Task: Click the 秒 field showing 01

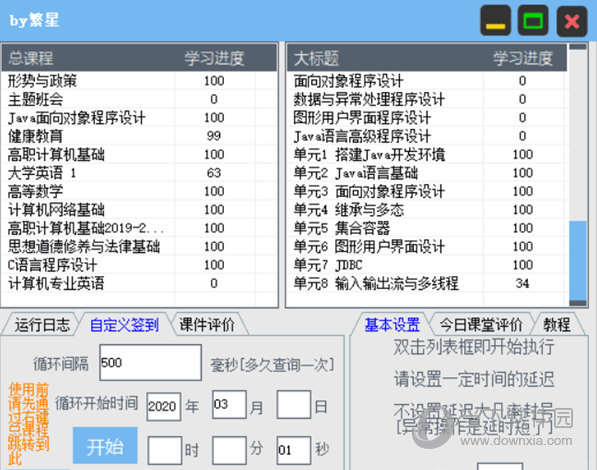Action: click(x=294, y=450)
